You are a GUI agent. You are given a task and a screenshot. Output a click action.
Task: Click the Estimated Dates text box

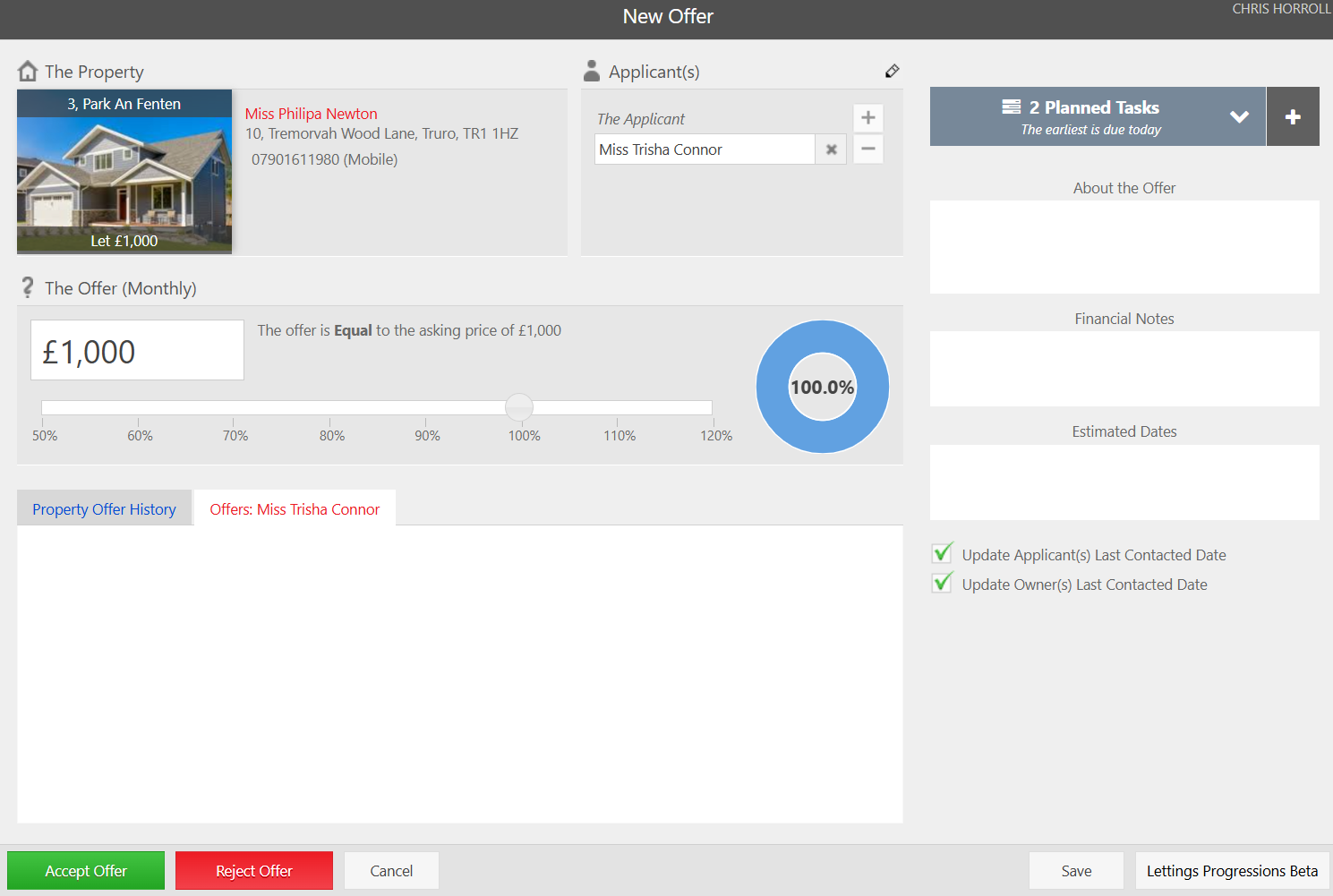click(1124, 482)
